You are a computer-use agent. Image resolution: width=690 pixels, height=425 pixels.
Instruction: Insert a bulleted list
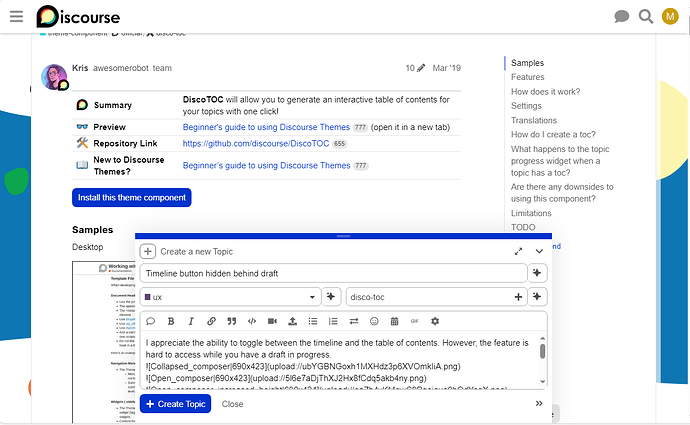click(313, 321)
